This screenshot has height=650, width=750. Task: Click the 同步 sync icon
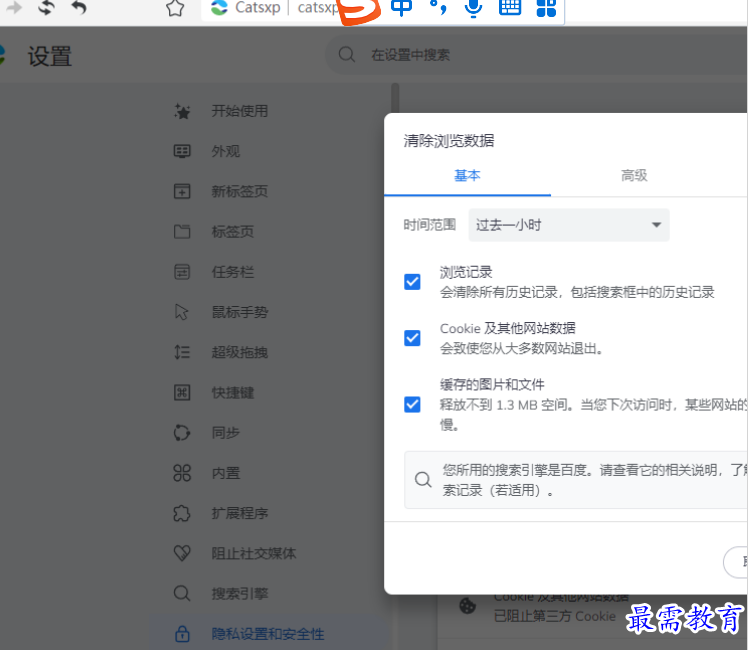click(x=182, y=433)
